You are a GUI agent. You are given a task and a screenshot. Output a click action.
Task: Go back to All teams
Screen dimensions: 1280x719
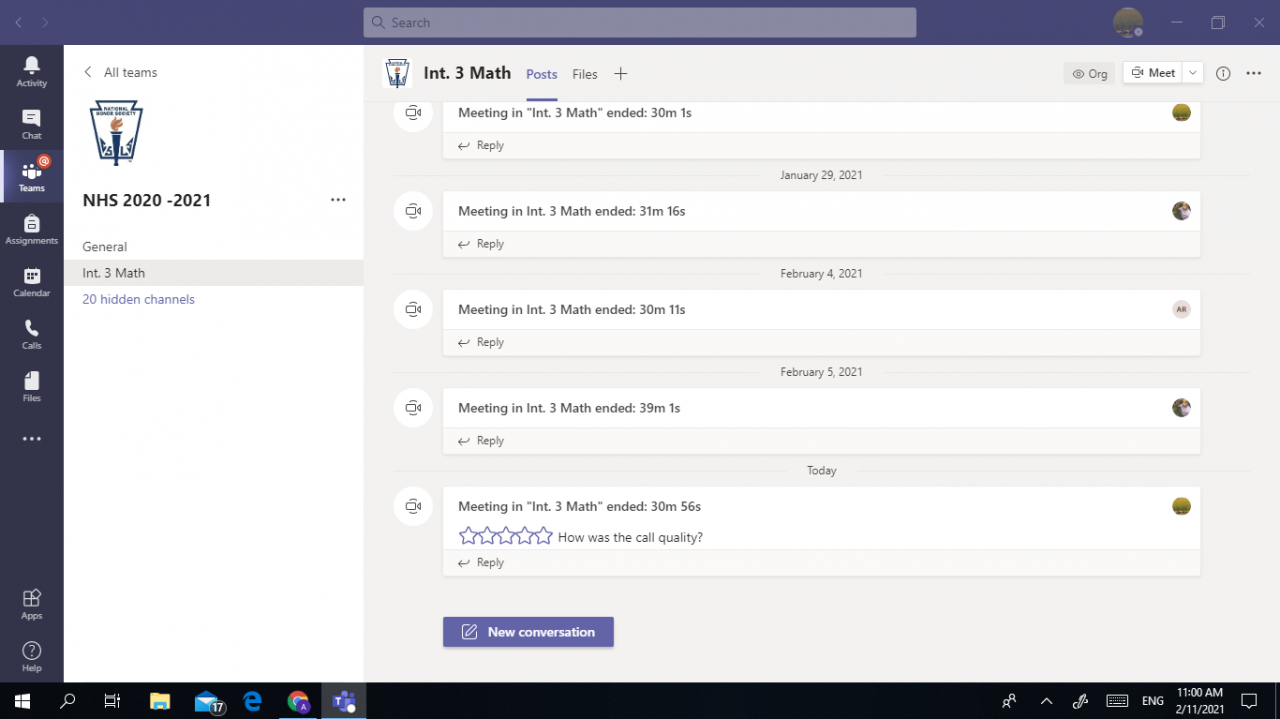(120, 72)
